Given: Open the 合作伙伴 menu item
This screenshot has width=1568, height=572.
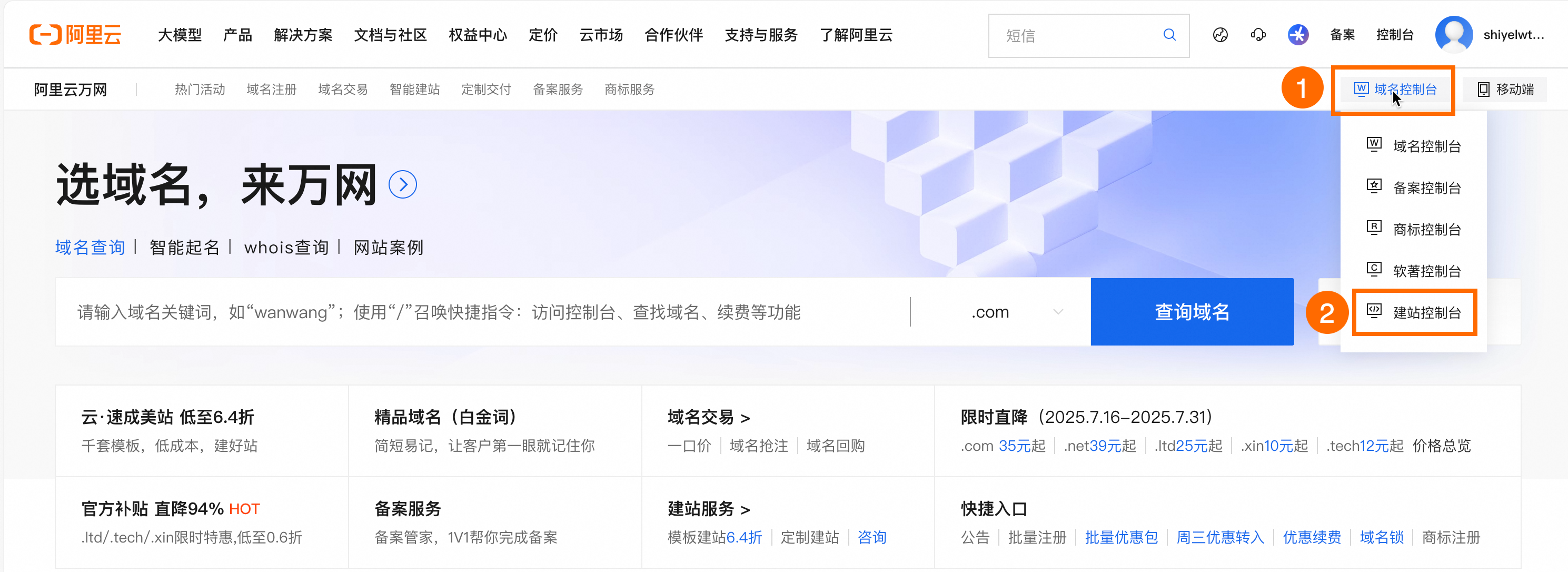Looking at the screenshot, I should point(674,35).
